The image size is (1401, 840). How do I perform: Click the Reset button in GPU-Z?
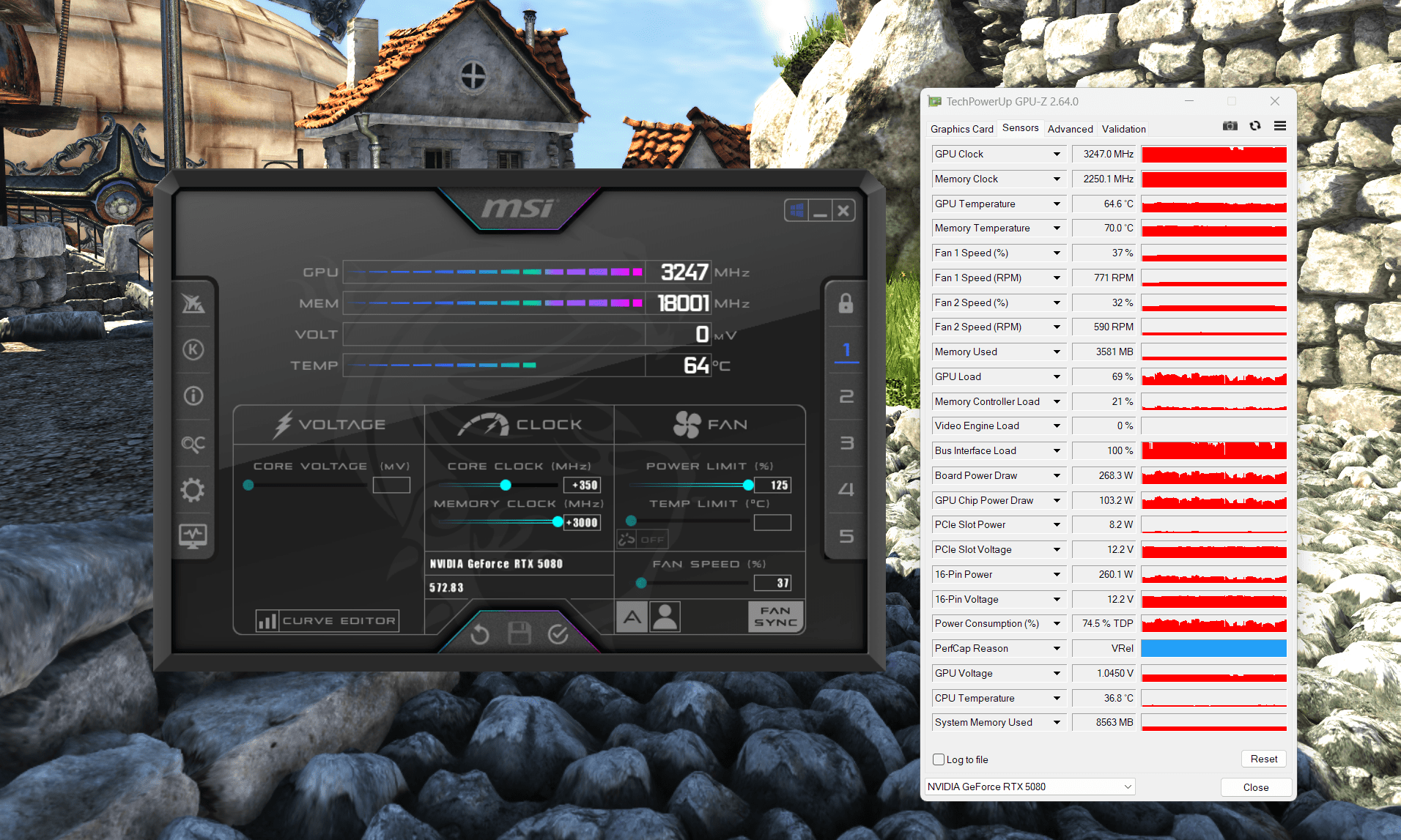[x=1264, y=759]
